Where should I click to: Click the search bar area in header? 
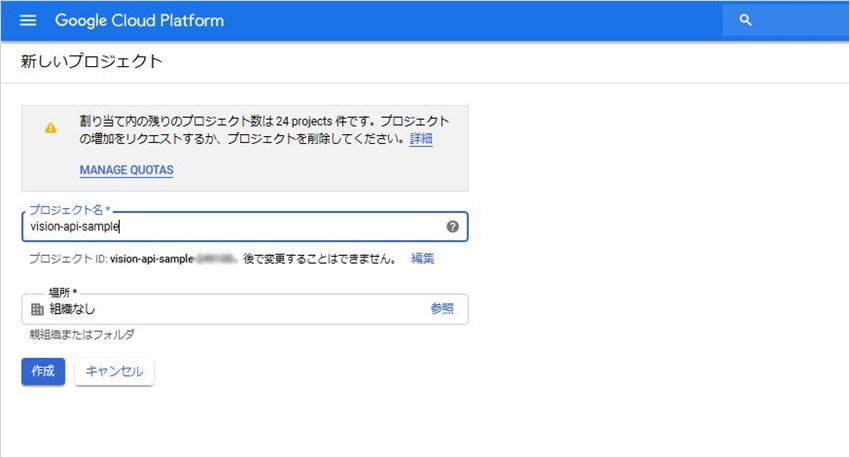[785, 20]
